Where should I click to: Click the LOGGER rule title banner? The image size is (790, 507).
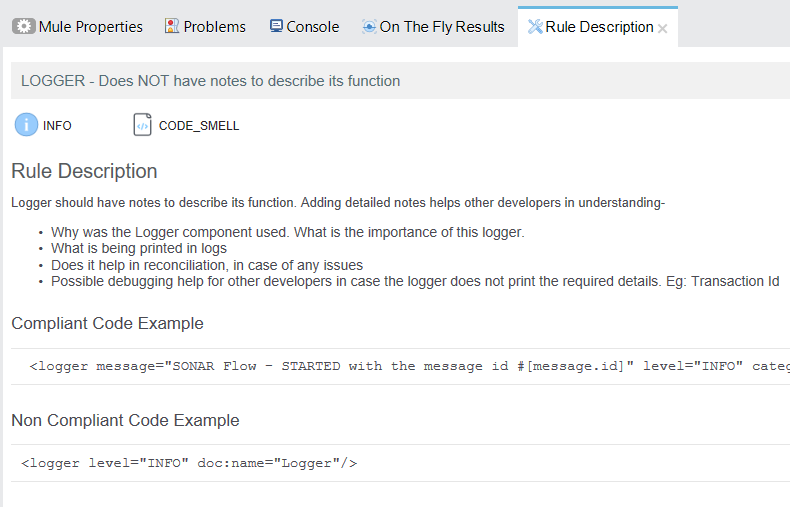coord(400,81)
